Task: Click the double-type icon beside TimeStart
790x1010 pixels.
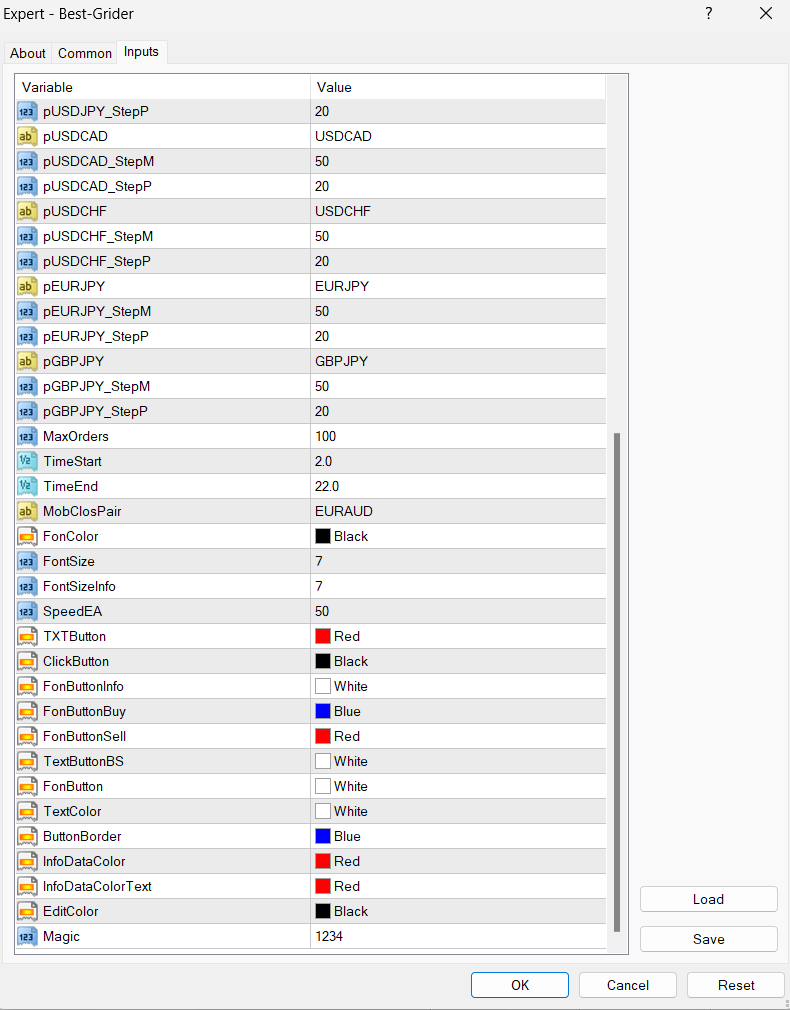Action: [x=28, y=461]
